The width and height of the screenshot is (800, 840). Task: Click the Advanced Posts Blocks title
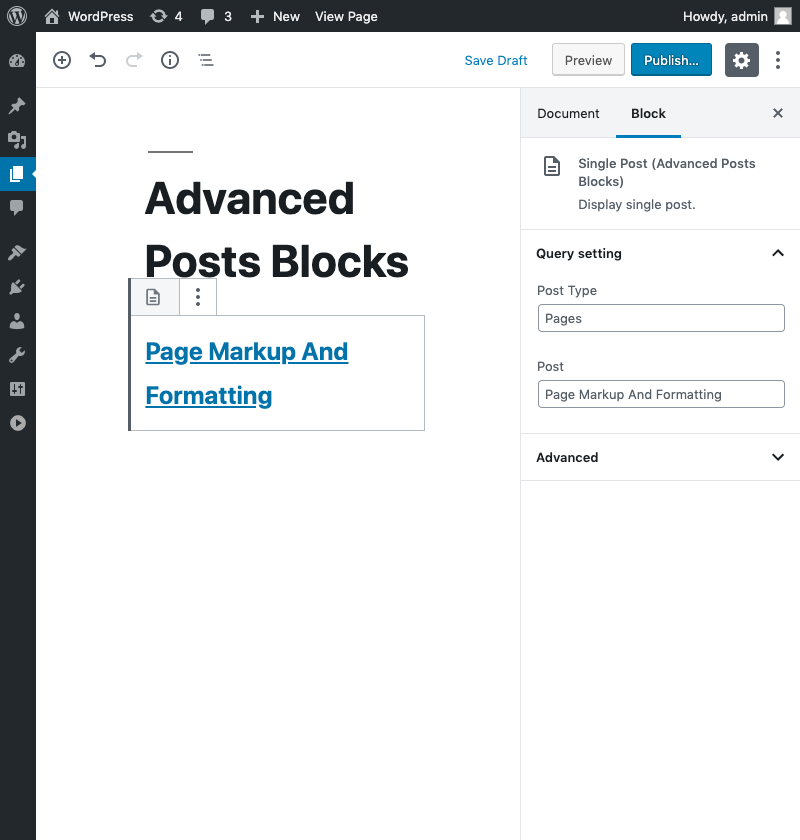pyautogui.click(x=276, y=230)
